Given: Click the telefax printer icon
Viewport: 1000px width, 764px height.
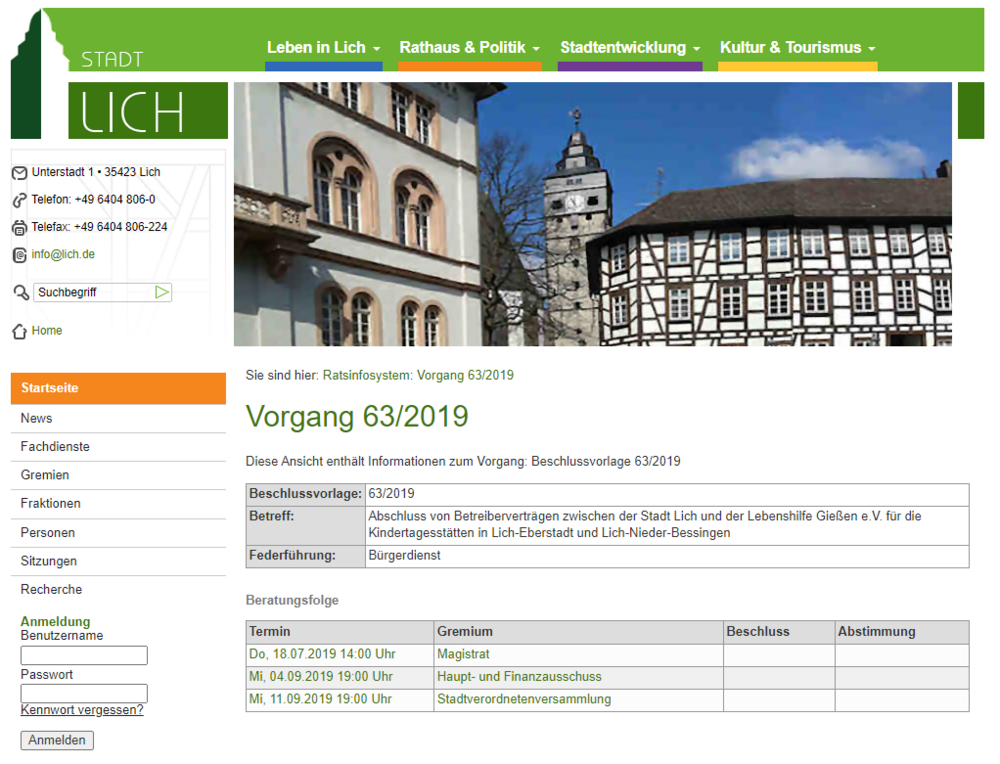Looking at the screenshot, I should (19, 228).
